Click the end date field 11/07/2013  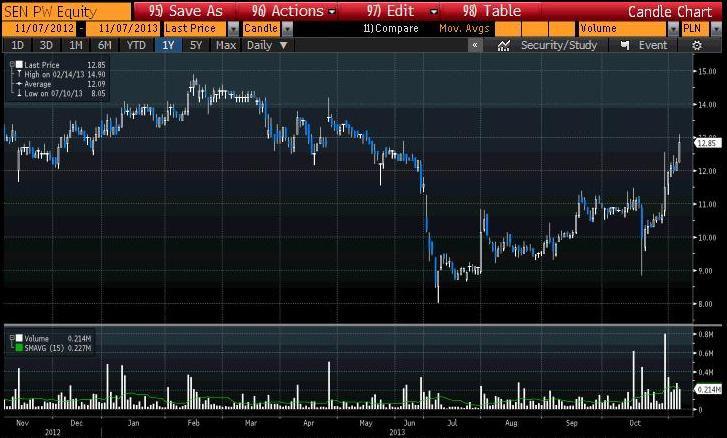tap(123, 29)
